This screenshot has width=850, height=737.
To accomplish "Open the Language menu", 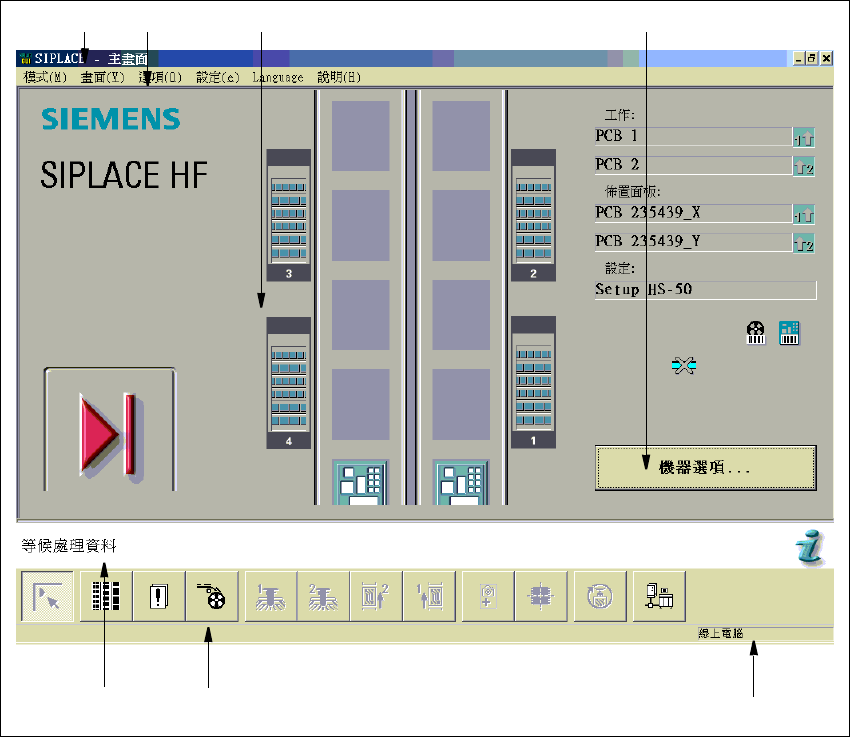I will click(278, 77).
